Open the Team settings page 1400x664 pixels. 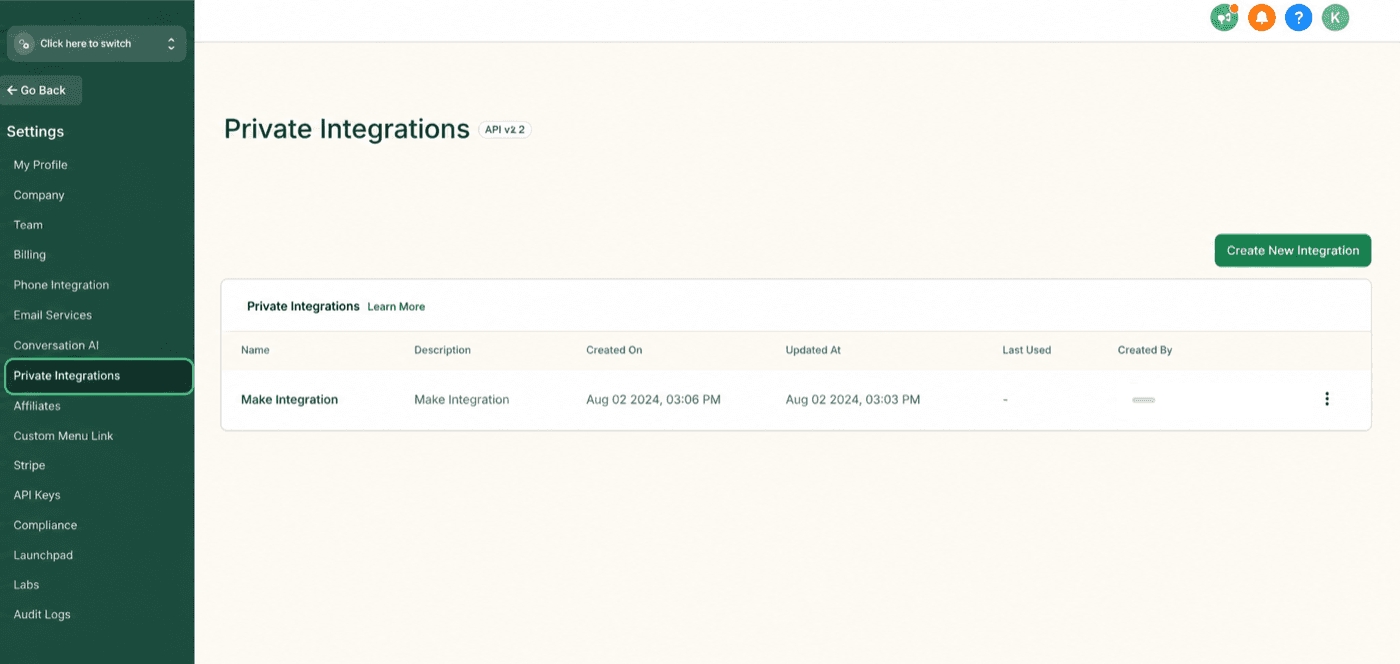coord(28,225)
